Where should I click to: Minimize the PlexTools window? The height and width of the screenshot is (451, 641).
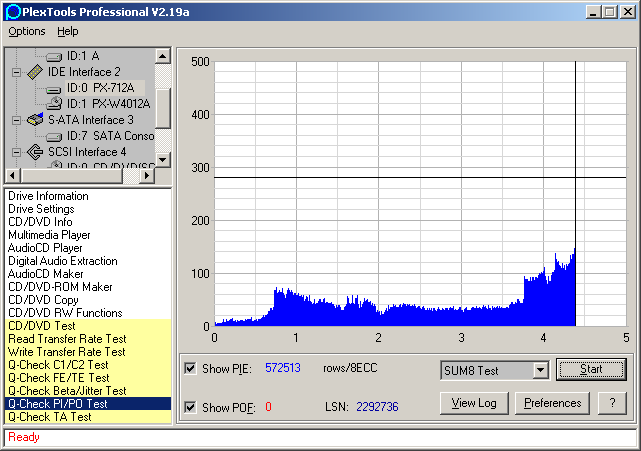593,12
